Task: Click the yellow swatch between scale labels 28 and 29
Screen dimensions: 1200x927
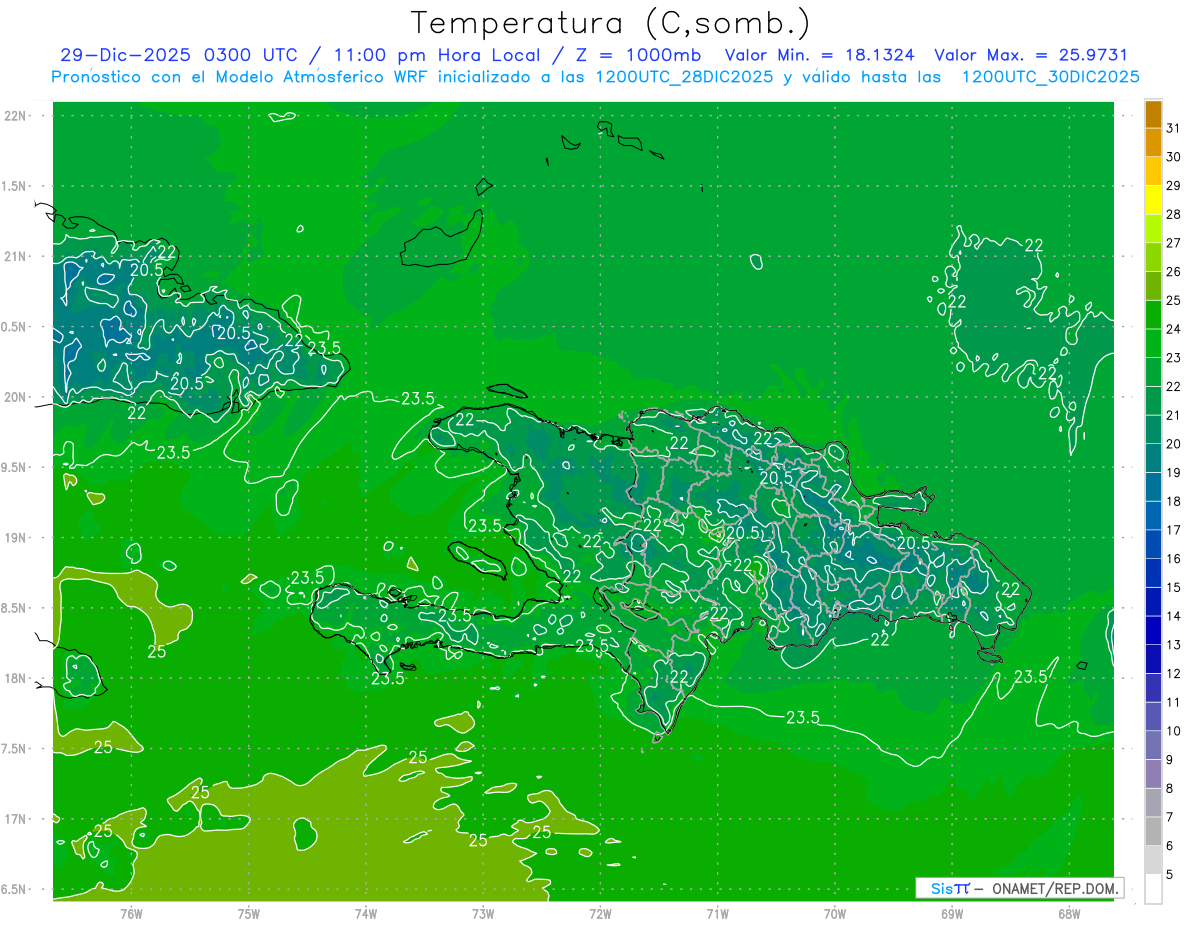Action: pyautogui.click(x=1153, y=200)
